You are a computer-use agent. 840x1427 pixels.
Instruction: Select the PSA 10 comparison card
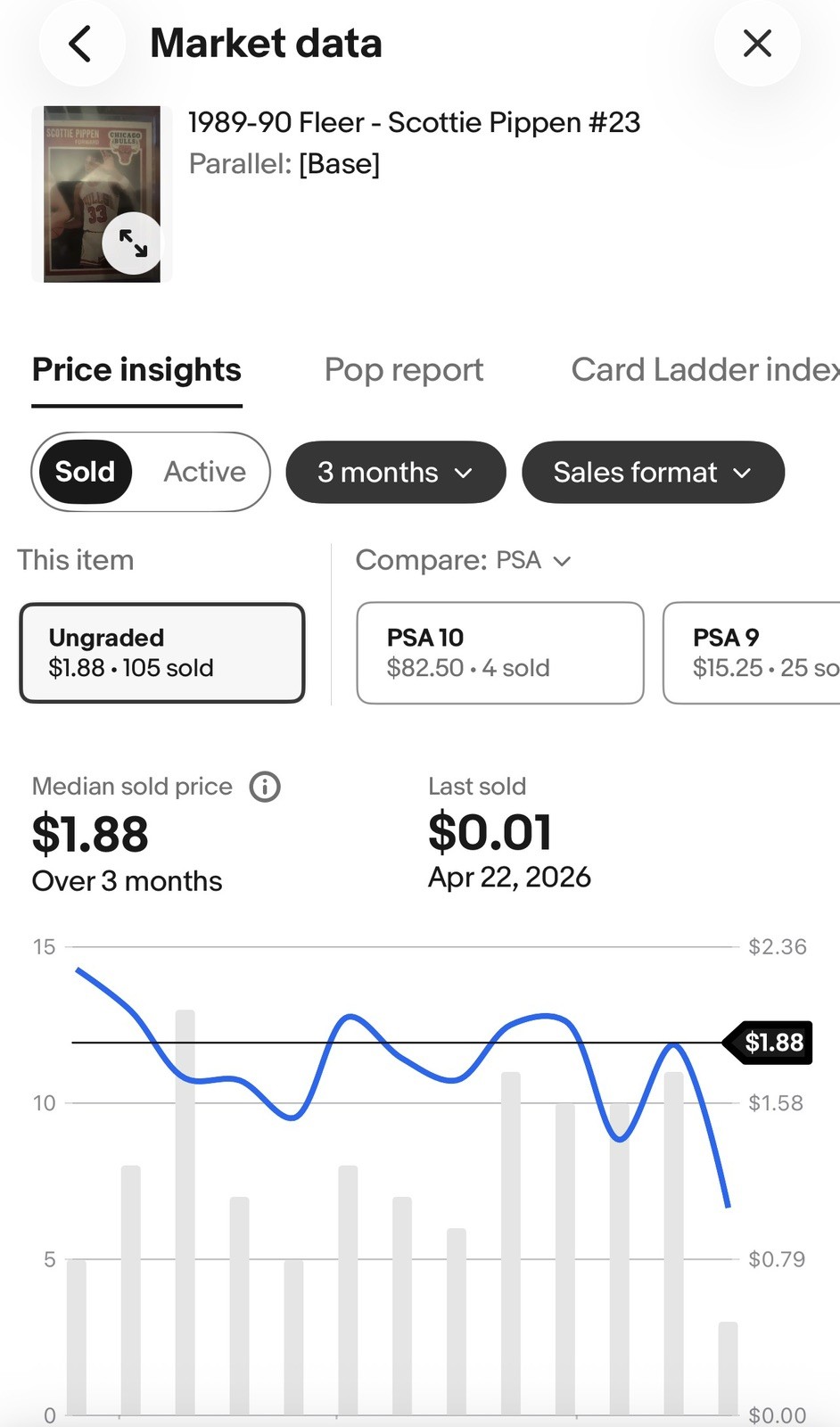pyautogui.click(x=500, y=653)
